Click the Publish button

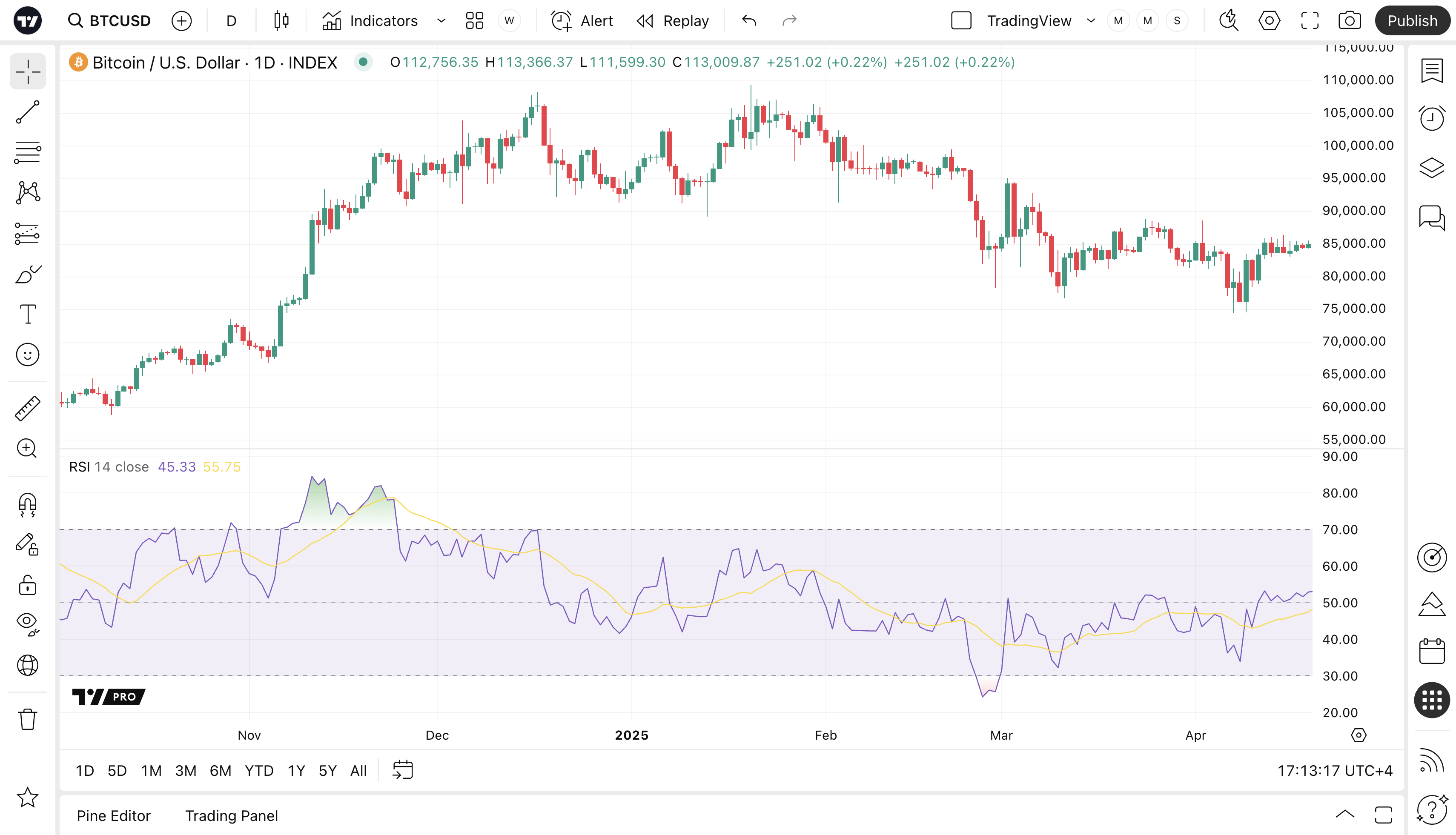pos(1412,21)
